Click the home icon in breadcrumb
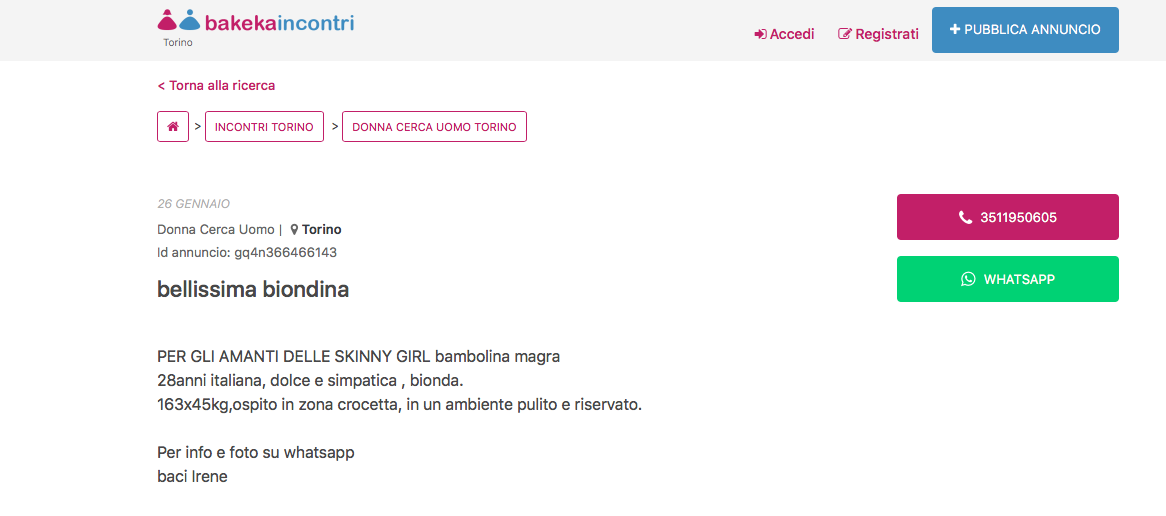1166x516 pixels. (x=173, y=127)
